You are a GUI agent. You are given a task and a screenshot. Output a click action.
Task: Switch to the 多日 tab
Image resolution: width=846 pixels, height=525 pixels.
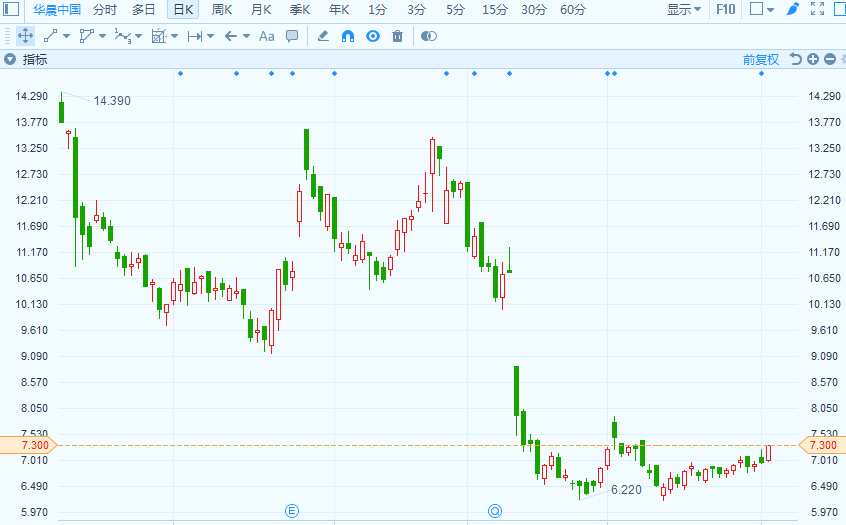[144, 9]
